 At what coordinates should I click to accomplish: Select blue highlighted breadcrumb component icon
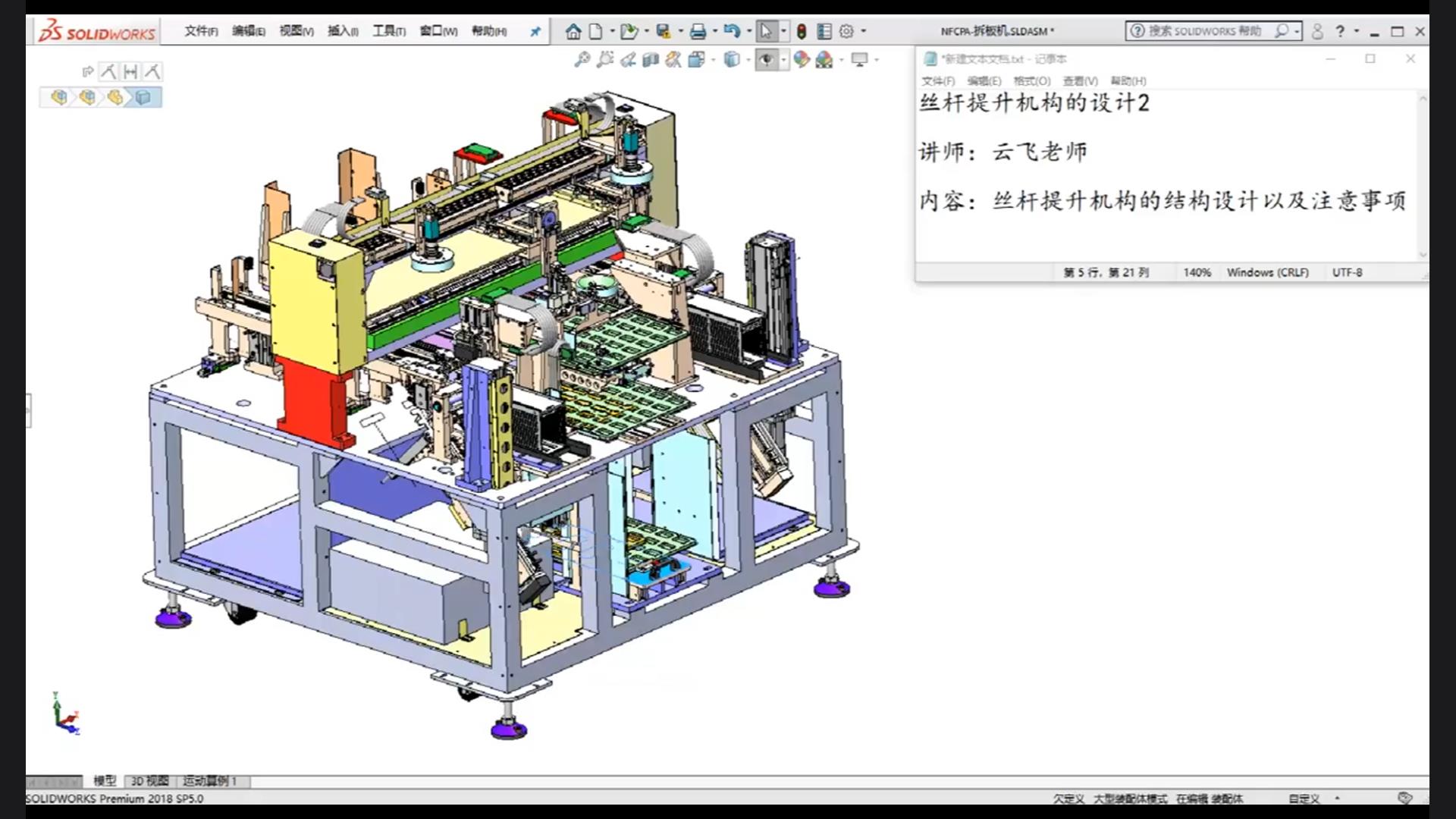pos(143,97)
